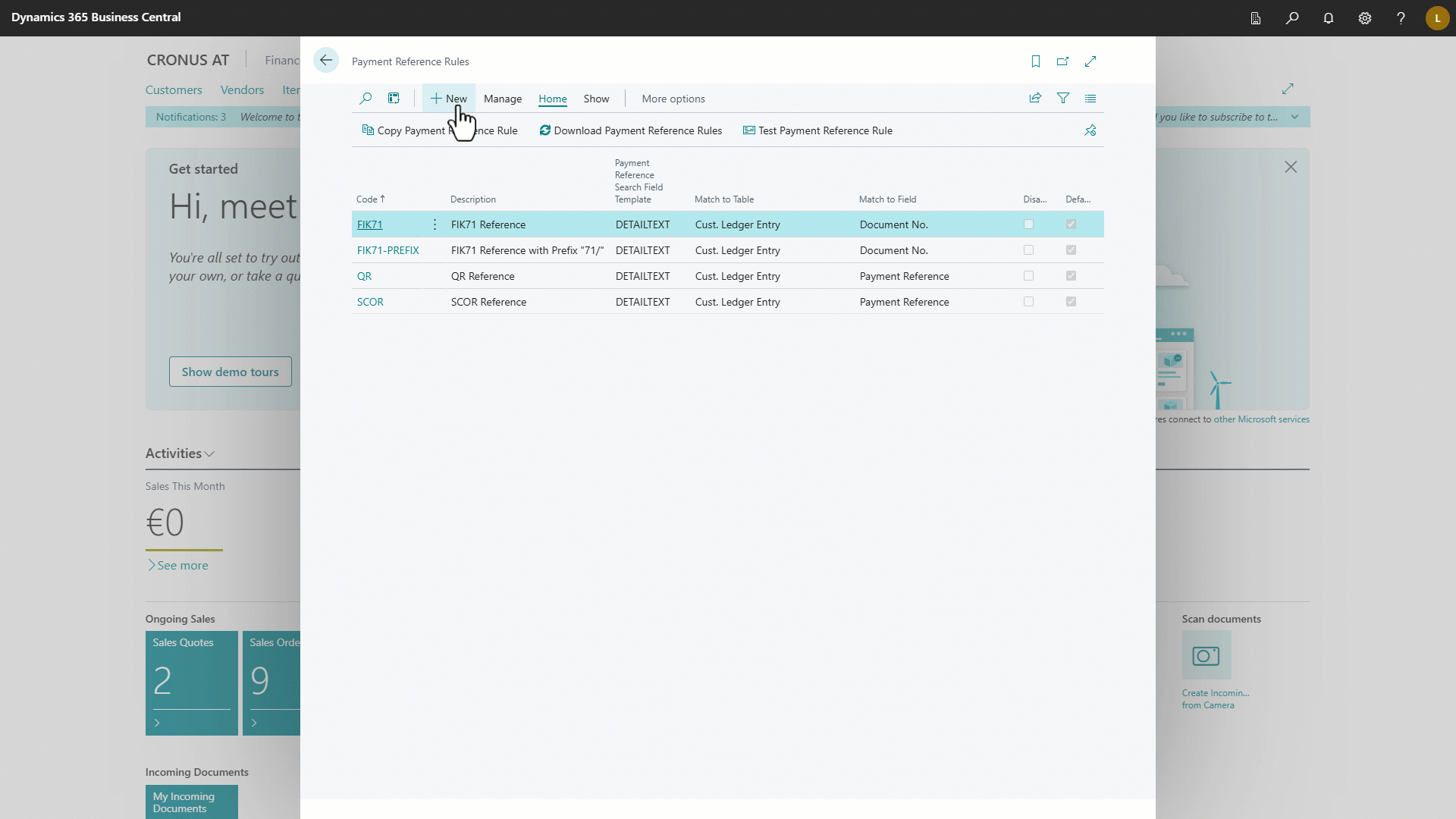The height and width of the screenshot is (819, 1456).
Task: Go back using the back arrow button
Action: point(326,61)
